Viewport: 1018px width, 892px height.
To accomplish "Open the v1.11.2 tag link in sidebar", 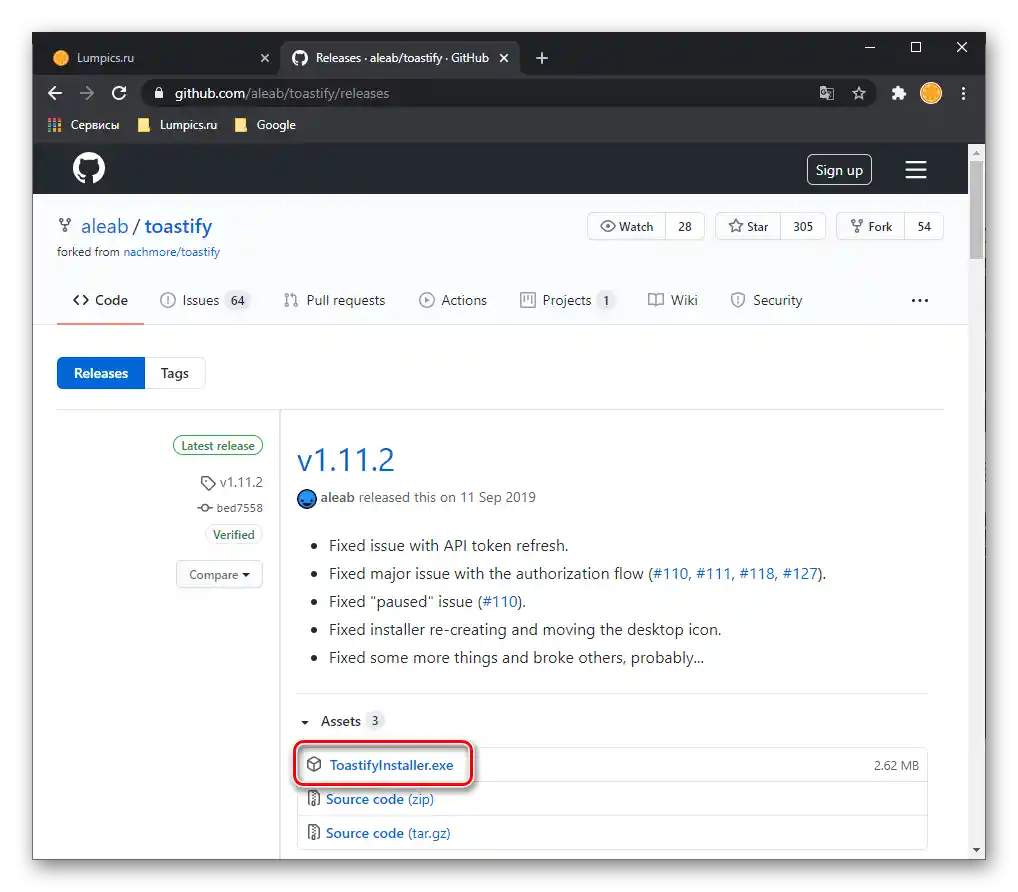I will [x=232, y=482].
